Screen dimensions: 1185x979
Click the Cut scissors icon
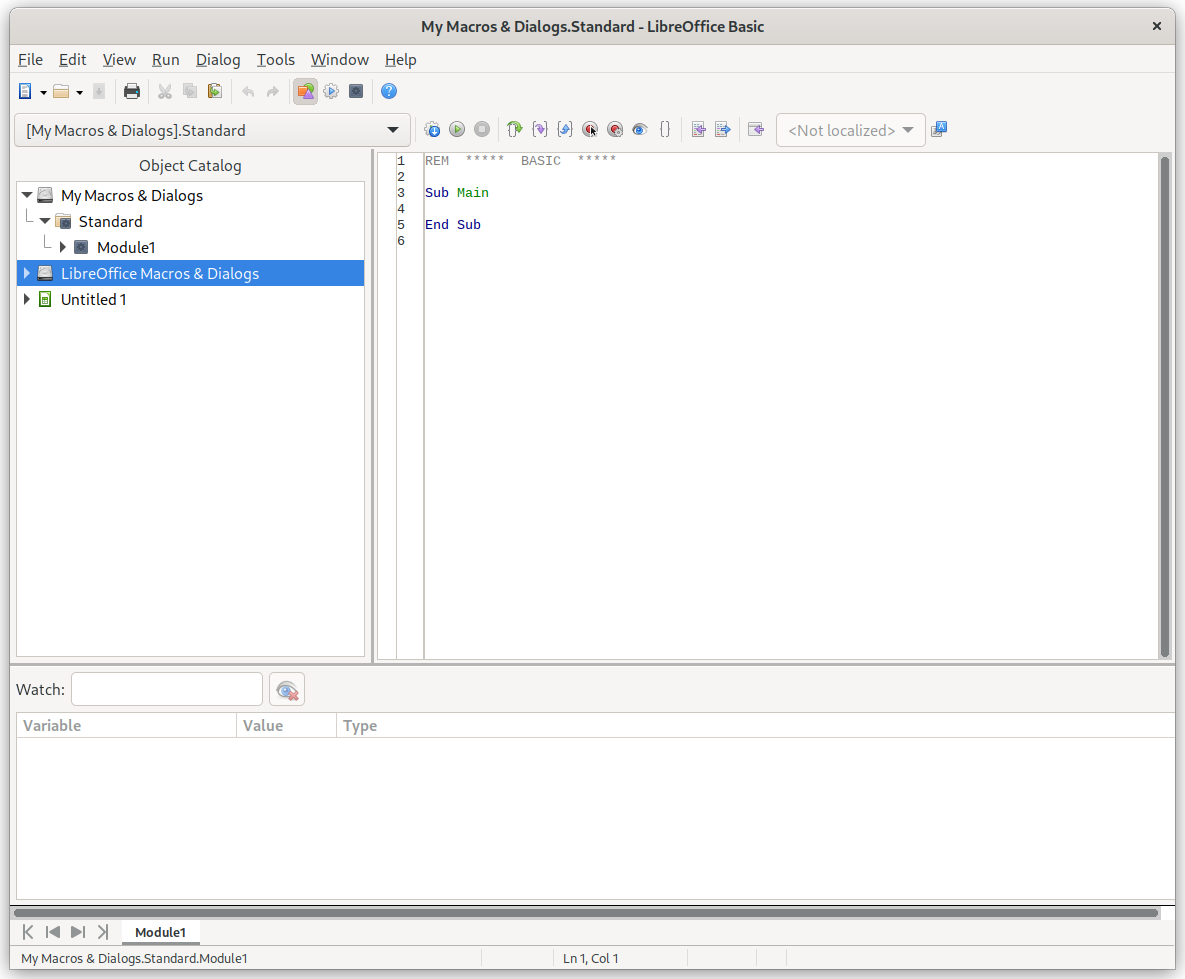click(165, 91)
